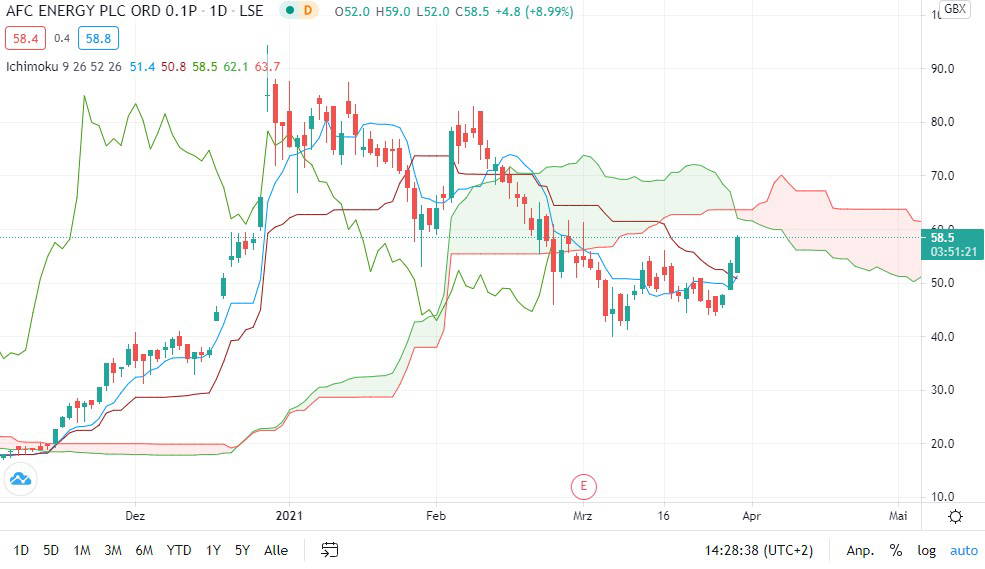Click the Ichimoku value 62.1
Image resolution: width=985 pixels, height=569 pixels.
point(236,67)
